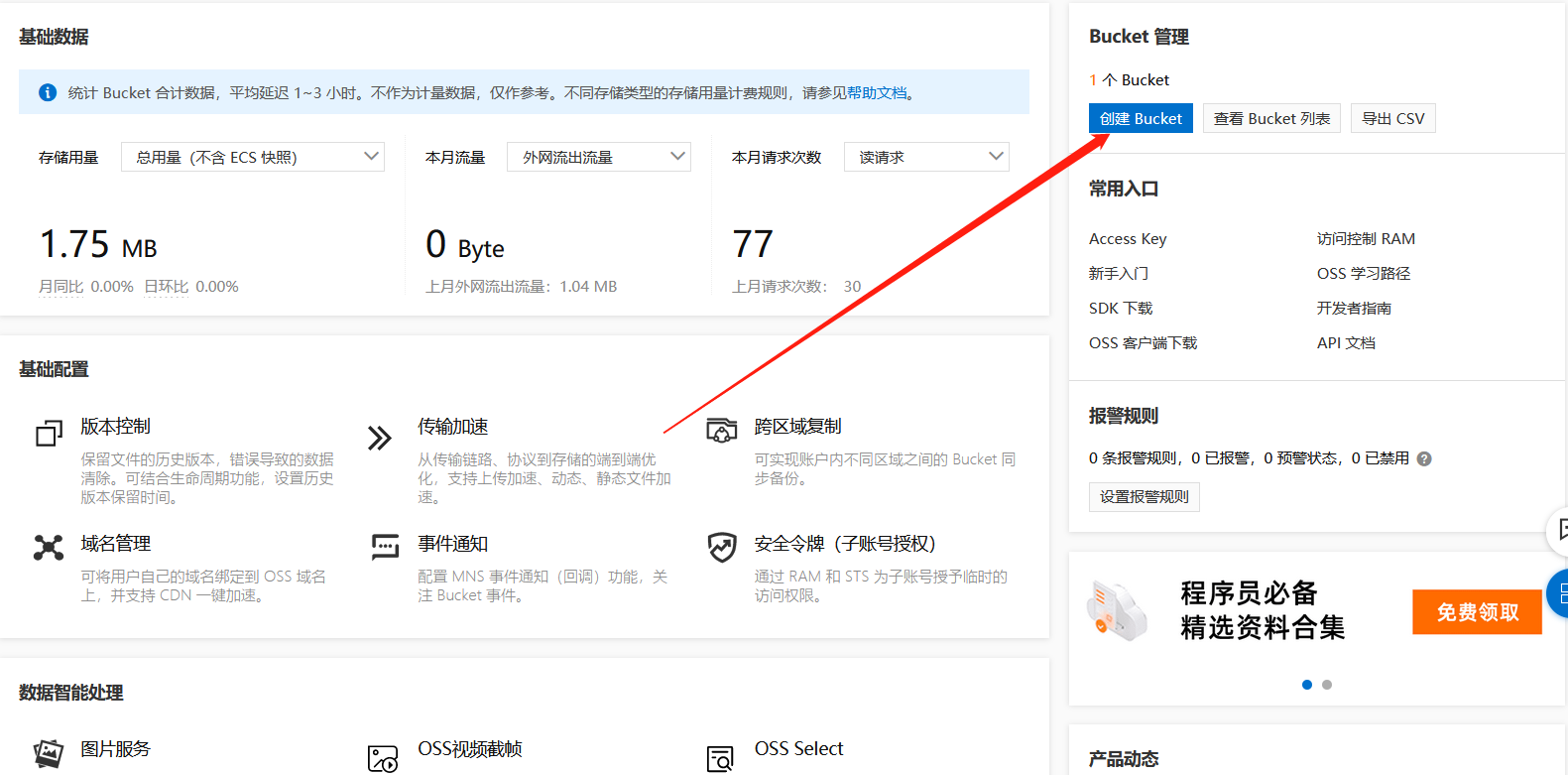Open the 传输加速 title link
Image resolution: width=1568 pixels, height=775 pixels.
[x=452, y=427]
